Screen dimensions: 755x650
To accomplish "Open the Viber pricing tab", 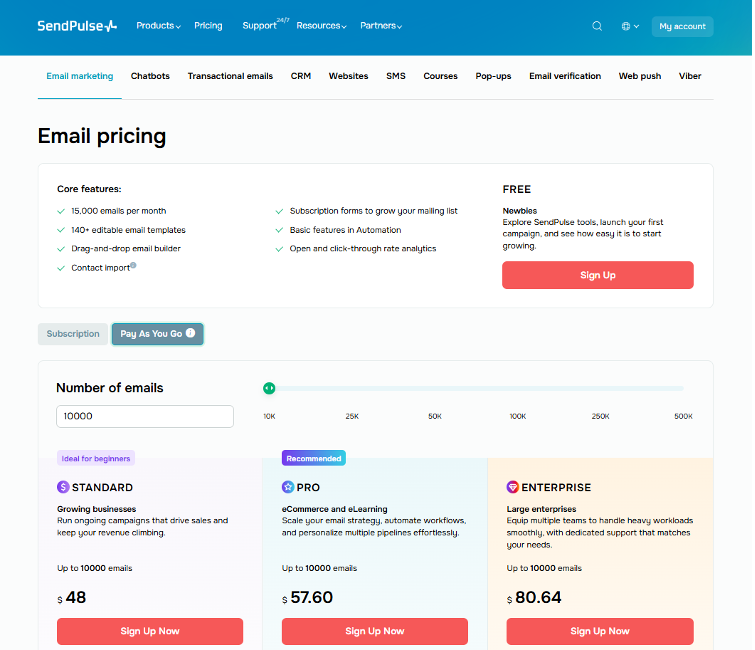I will pos(690,76).
